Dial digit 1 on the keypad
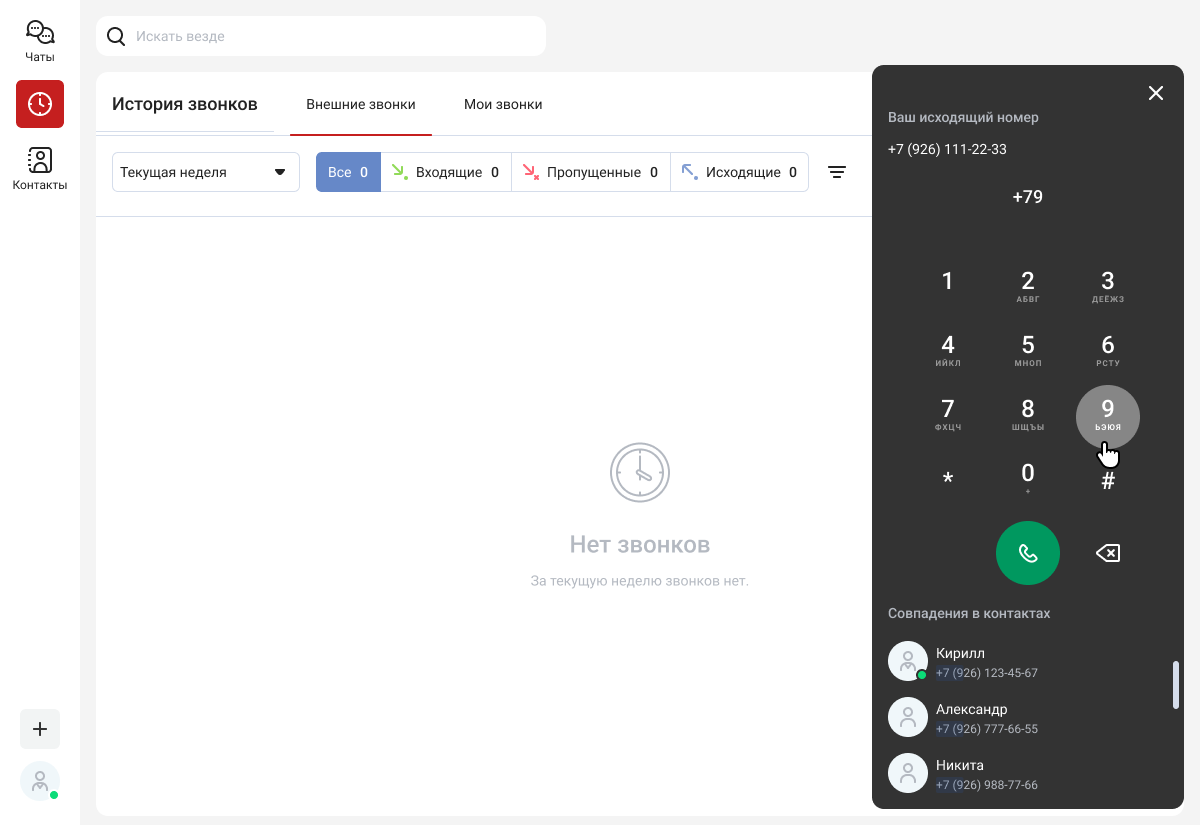This screenshot has height=825, width=1200. coord(948,281)
